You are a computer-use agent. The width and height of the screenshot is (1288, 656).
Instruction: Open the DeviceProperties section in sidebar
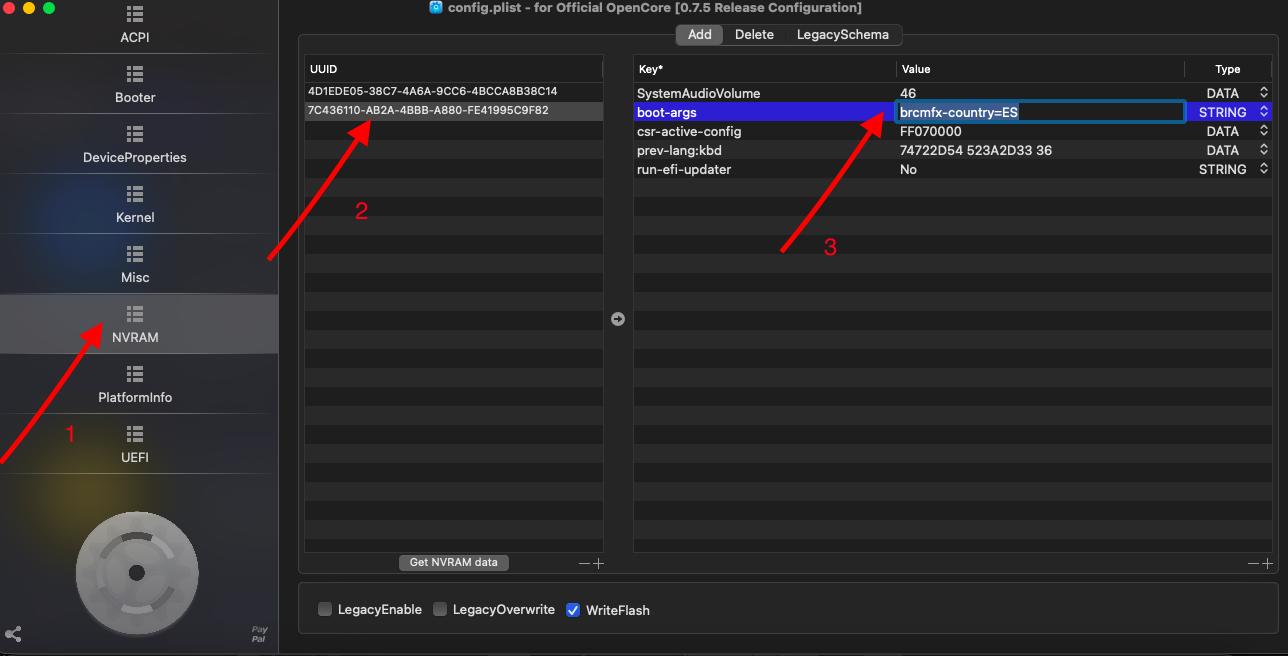pos(135,145)
